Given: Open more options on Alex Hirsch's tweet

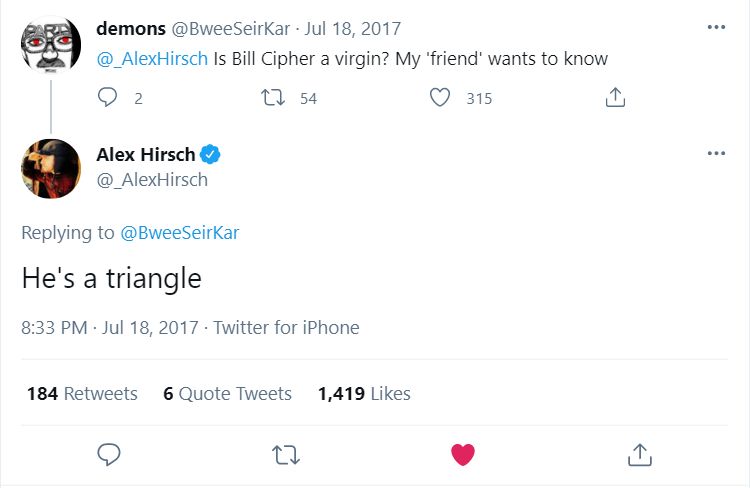Looking at the screenshot, I should click(x=716, y=154).
